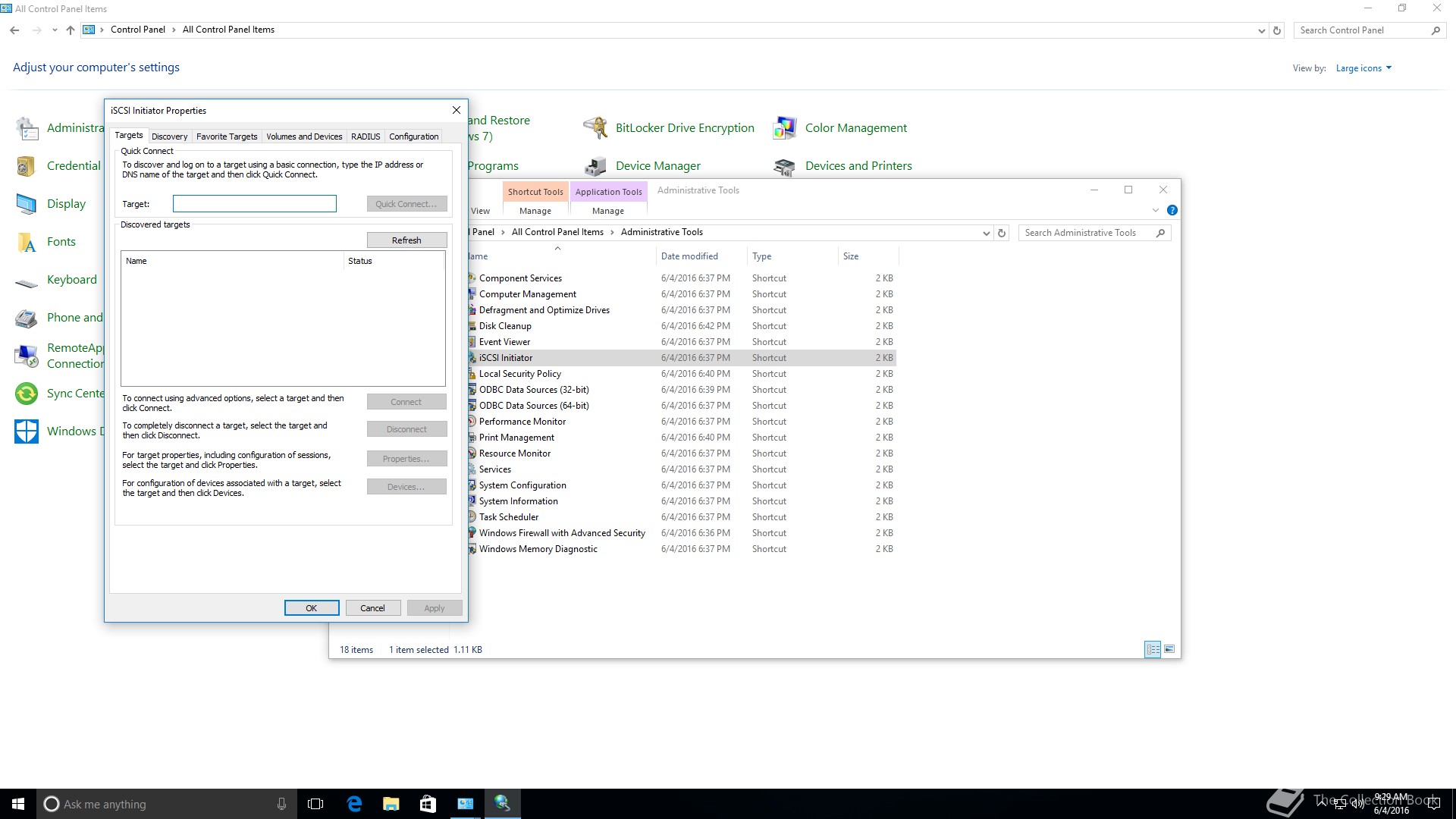Viewport: 1456px width, 819px height.
Task: Switch to large icons view in Administrative Tools
Action: tap(1169, 649)
